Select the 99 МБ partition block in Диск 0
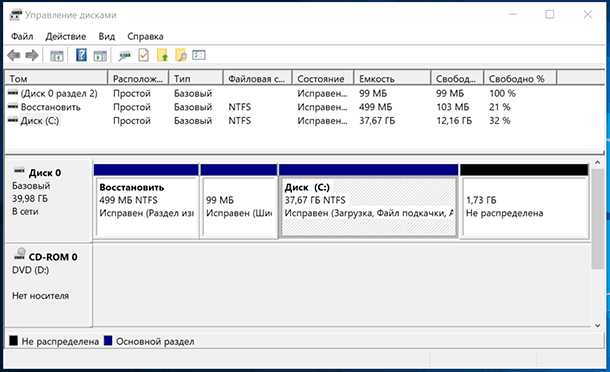This screenshot has width=610, height=372. click(239, 201)
